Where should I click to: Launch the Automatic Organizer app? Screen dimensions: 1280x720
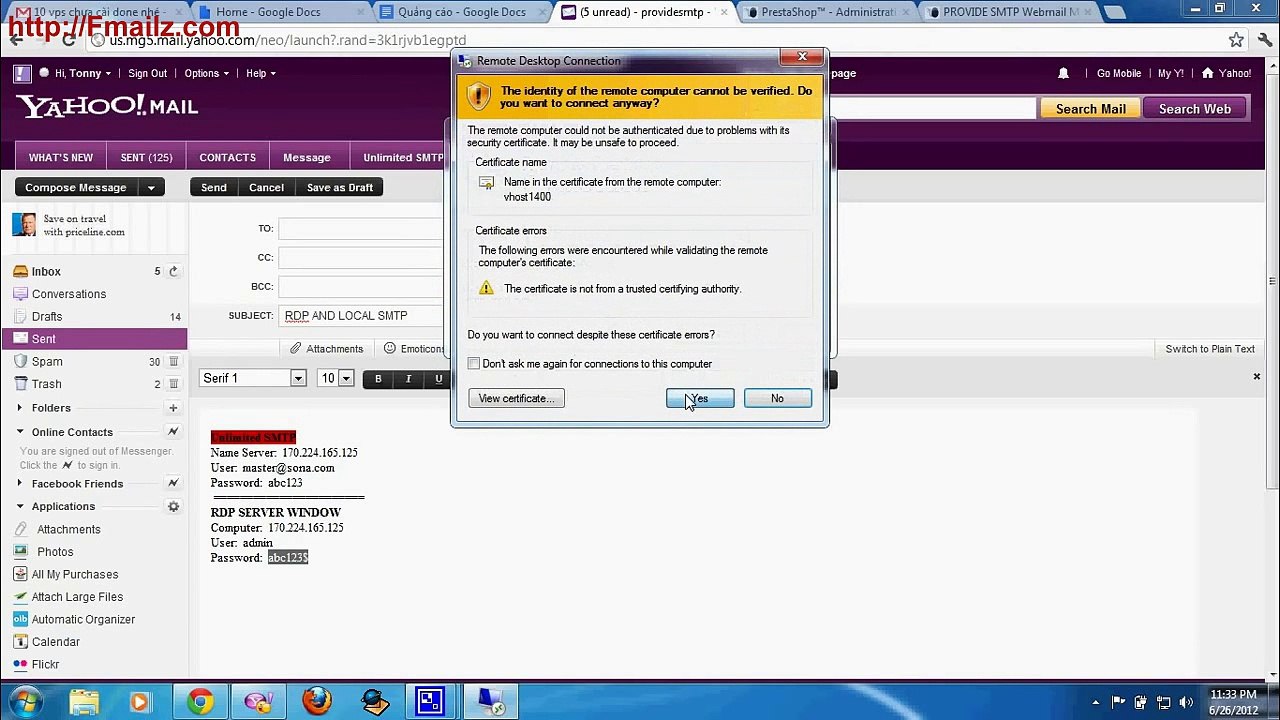(x=83, y=619)
